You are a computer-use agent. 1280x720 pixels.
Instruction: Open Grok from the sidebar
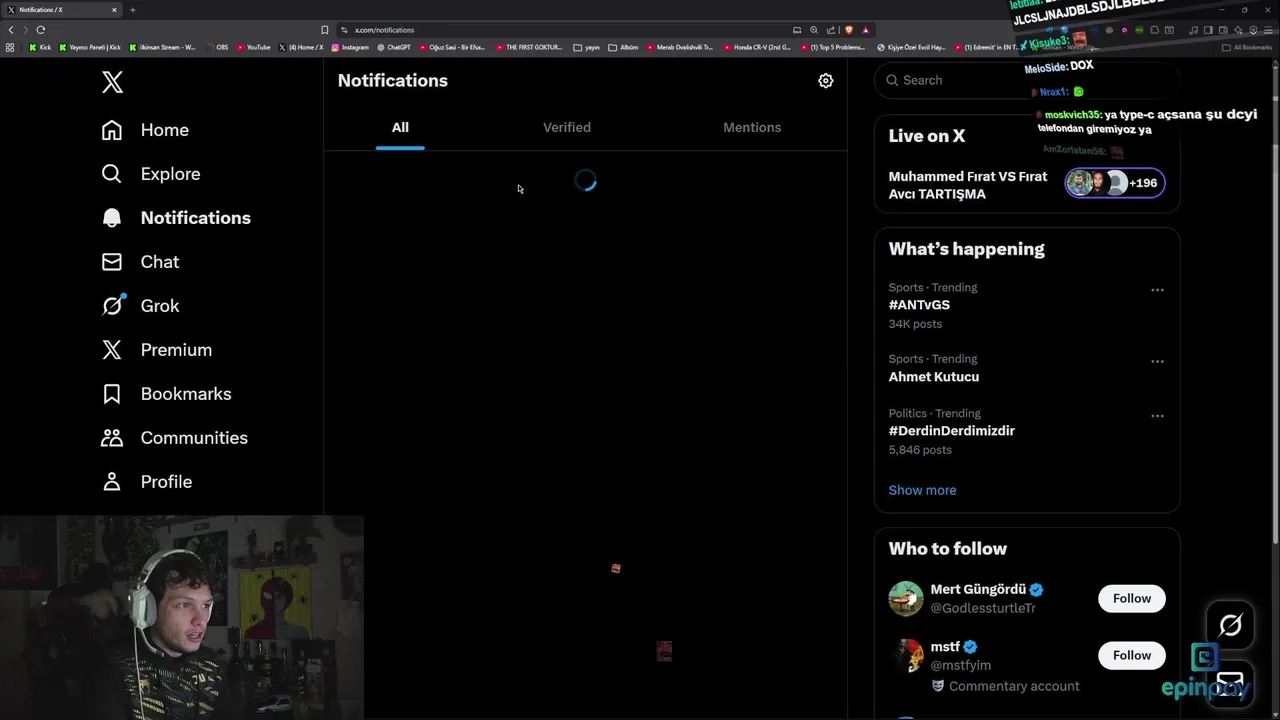pos(140,306)
